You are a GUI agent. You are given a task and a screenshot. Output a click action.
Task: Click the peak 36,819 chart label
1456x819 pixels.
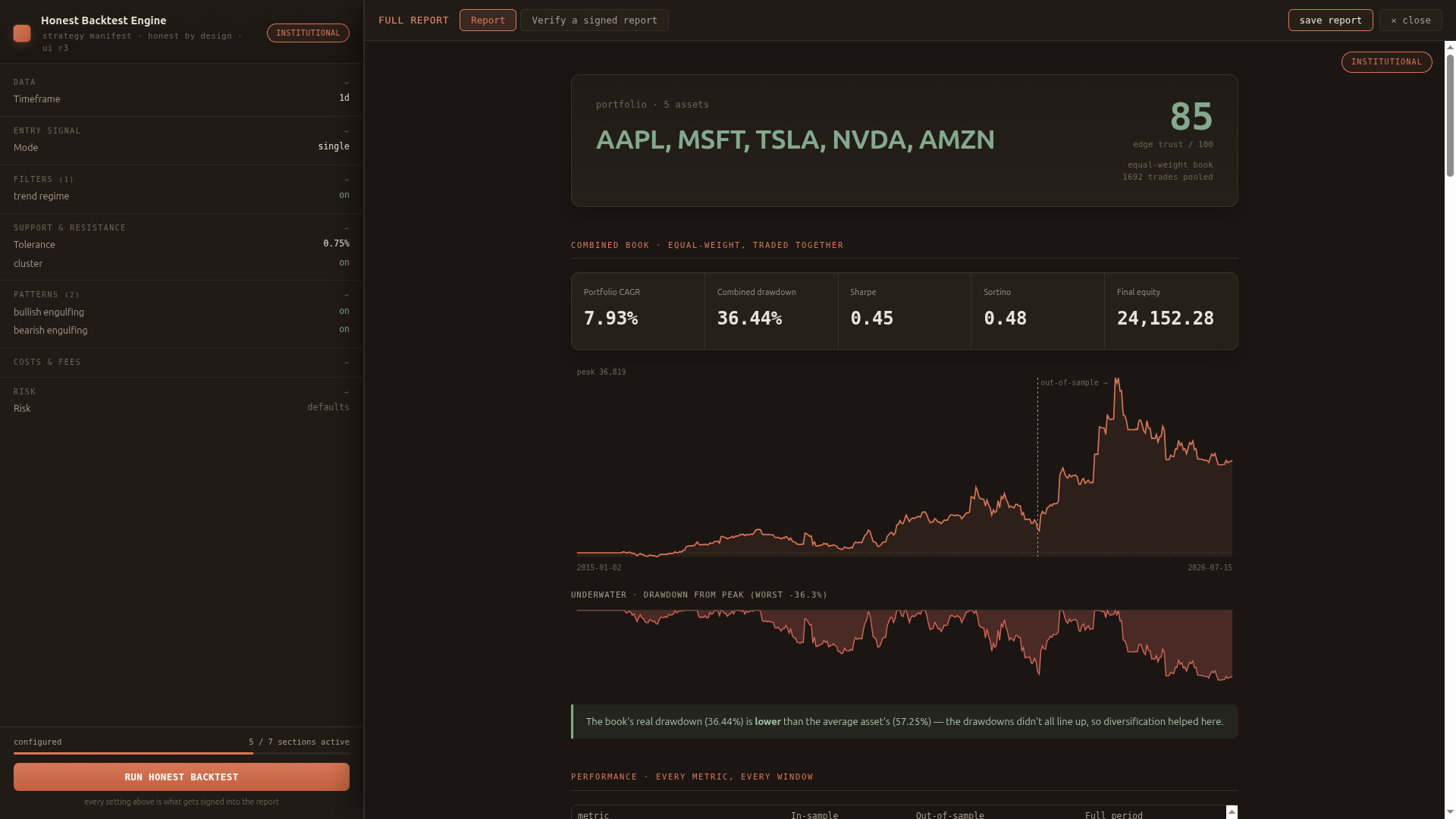coord(601,372)
